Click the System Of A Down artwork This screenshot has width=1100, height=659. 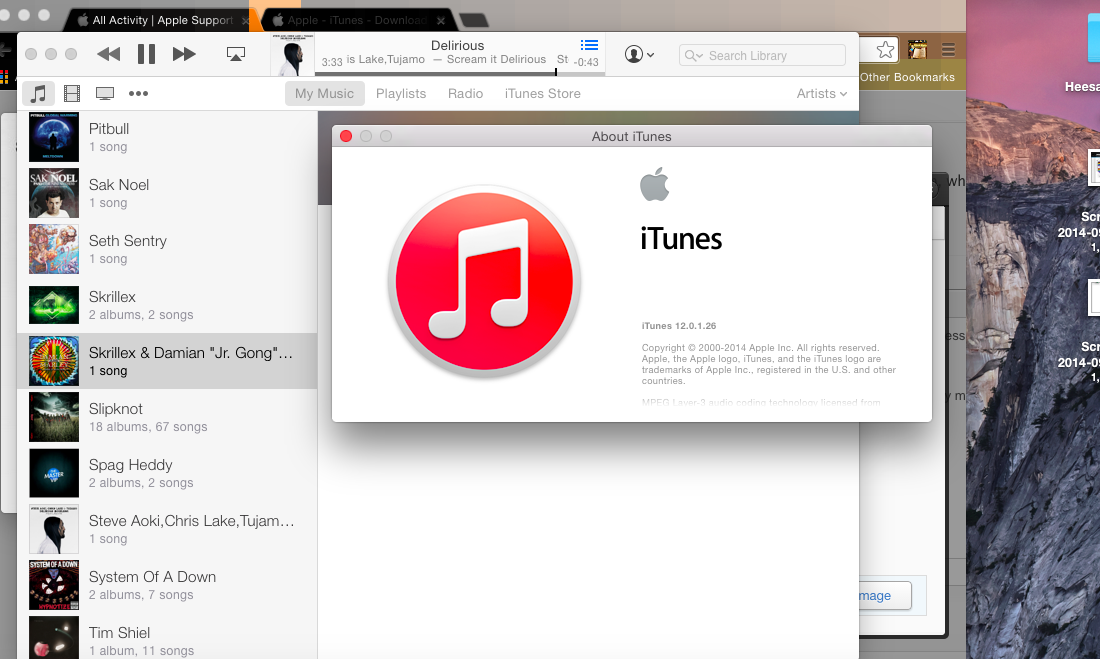coord(54,585)
